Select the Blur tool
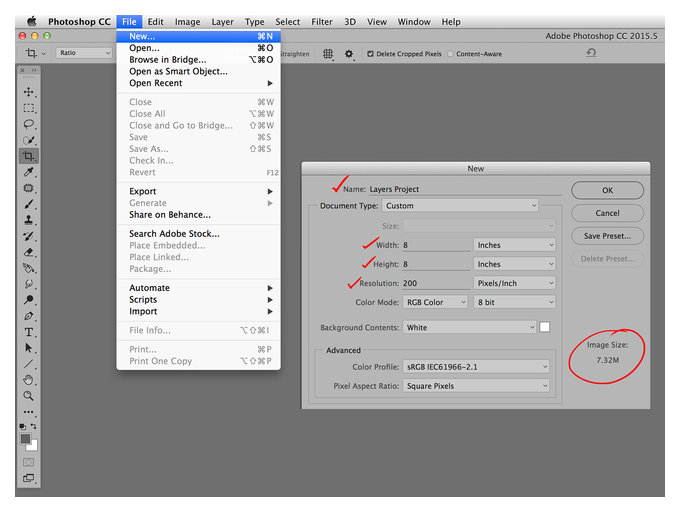This screenshot has height=512, width=680. (29, 284)
